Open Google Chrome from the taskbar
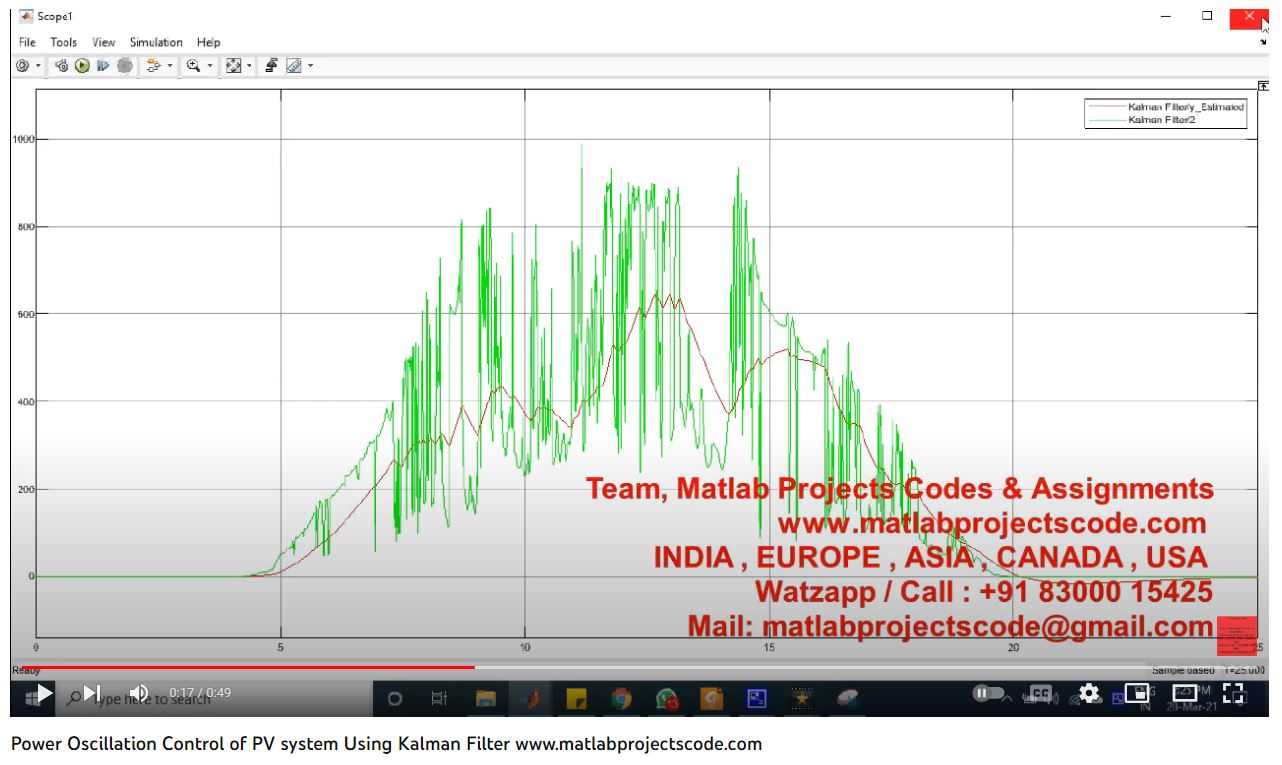 (x=621, y=699)
